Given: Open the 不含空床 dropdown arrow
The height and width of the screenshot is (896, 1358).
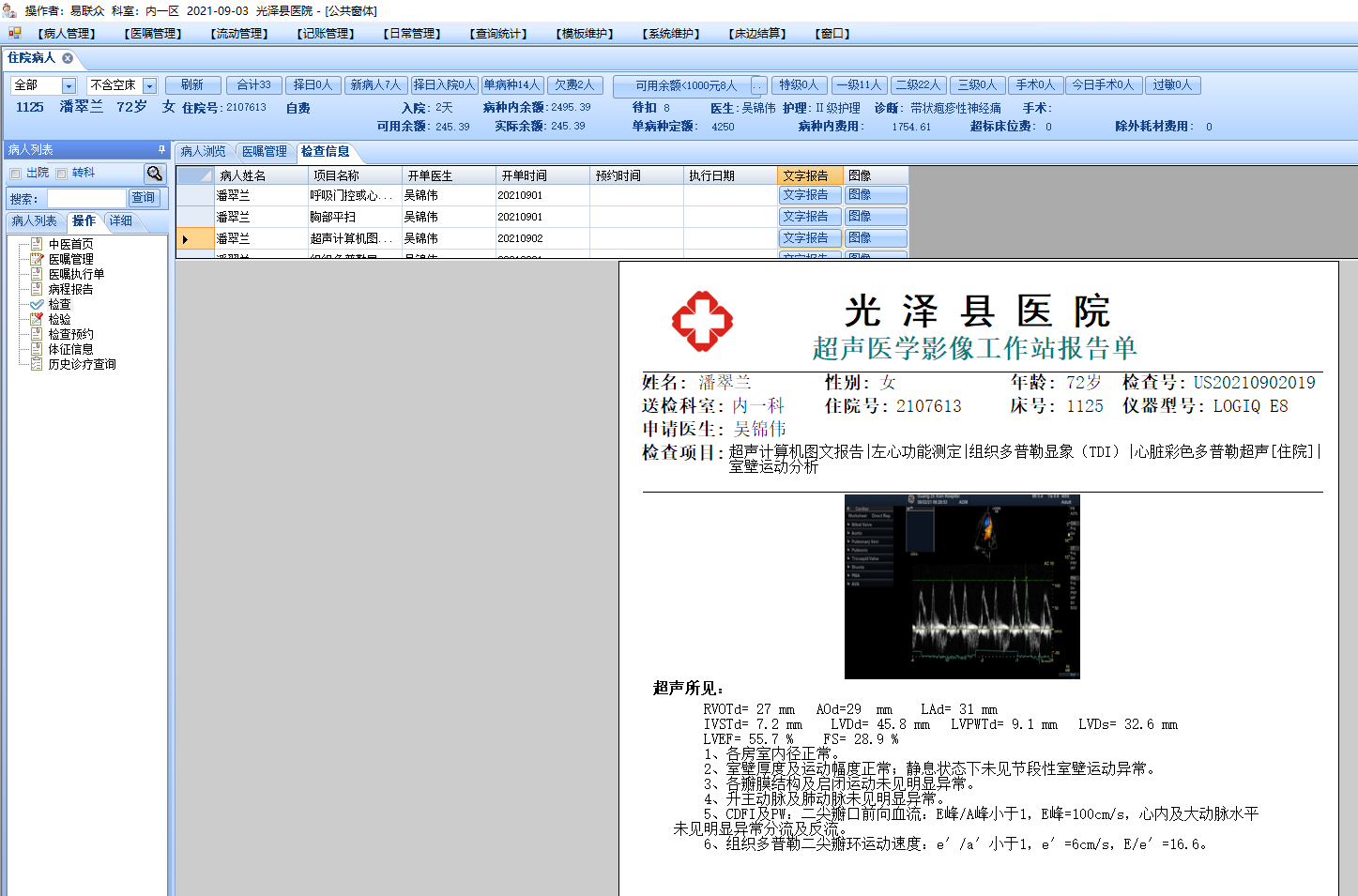Looking at the screenshot, I should point(149,85).
